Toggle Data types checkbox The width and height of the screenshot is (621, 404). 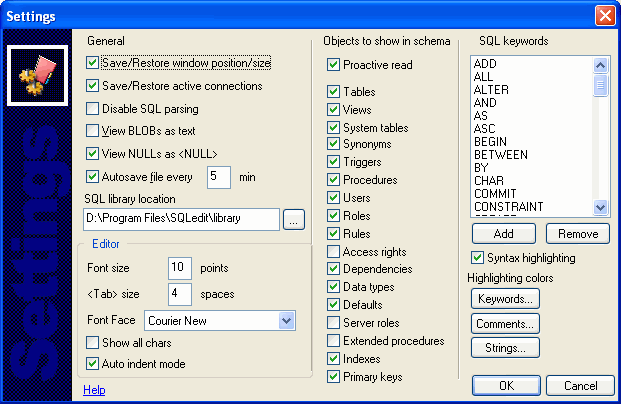[x=333, y=287]
